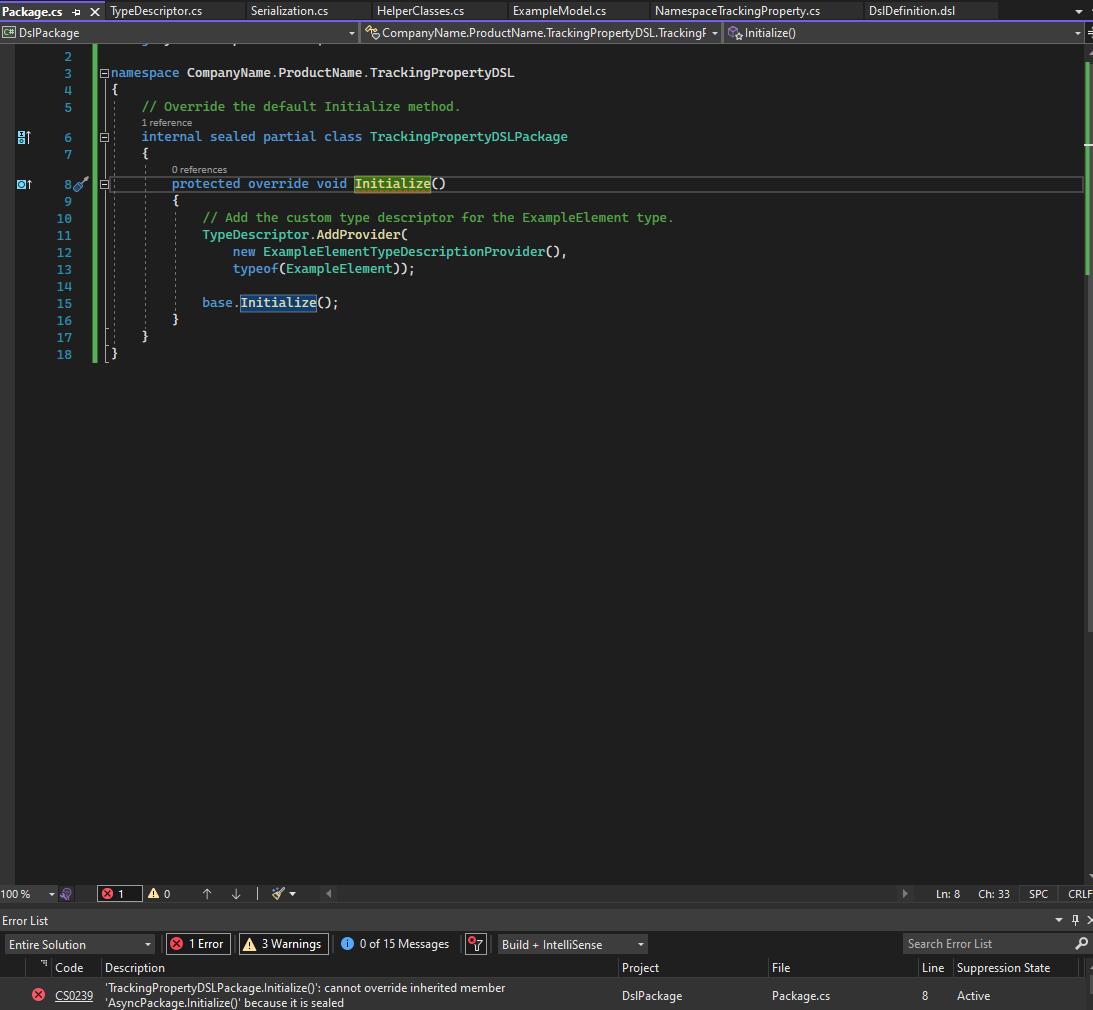The height and width of the screenshot is (1010, 1093).
Task: Click the SPC indentation setting
Action: 1038,894
